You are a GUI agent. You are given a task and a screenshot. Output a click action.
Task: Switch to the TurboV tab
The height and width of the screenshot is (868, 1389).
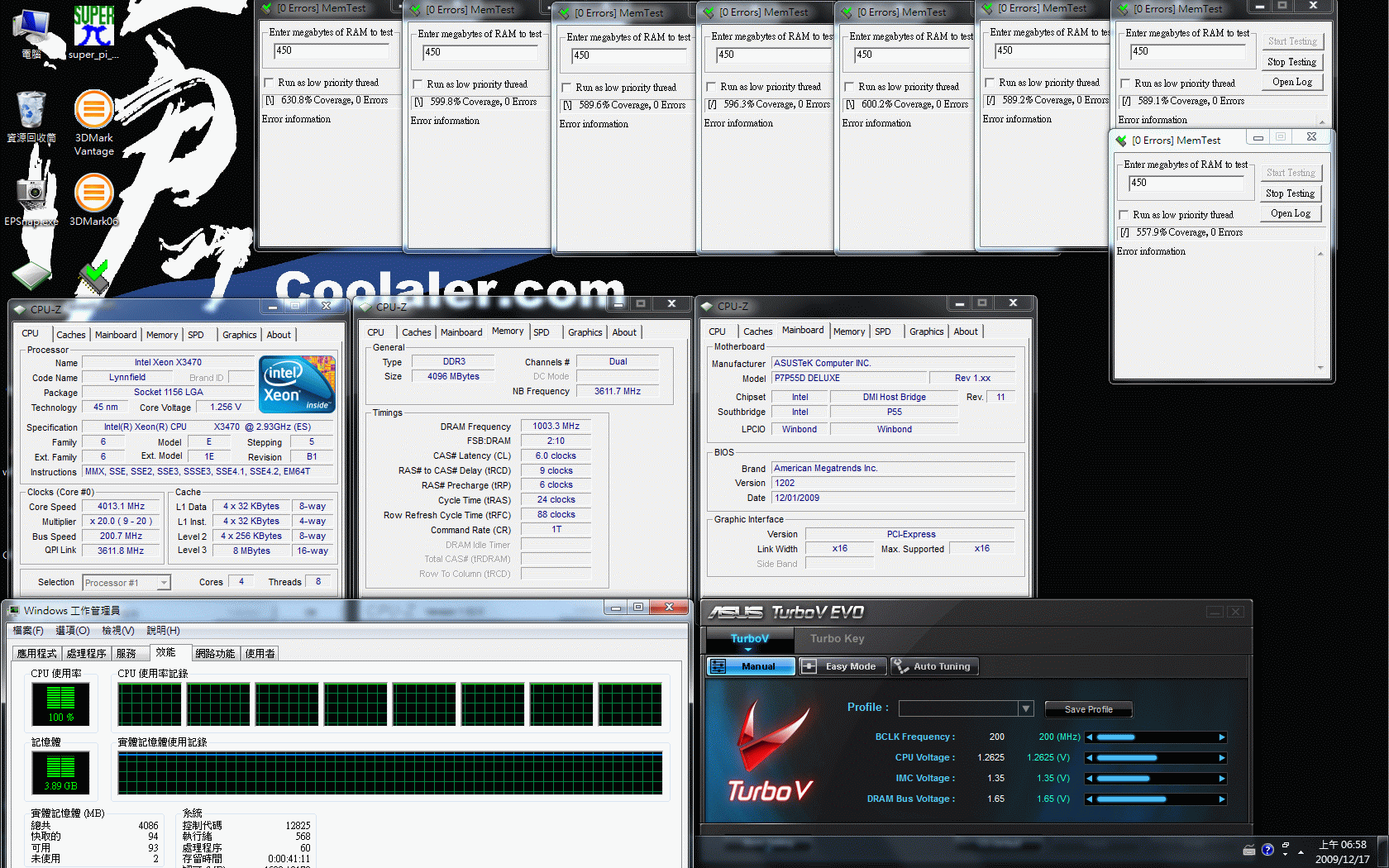click(x=750, y=638)
